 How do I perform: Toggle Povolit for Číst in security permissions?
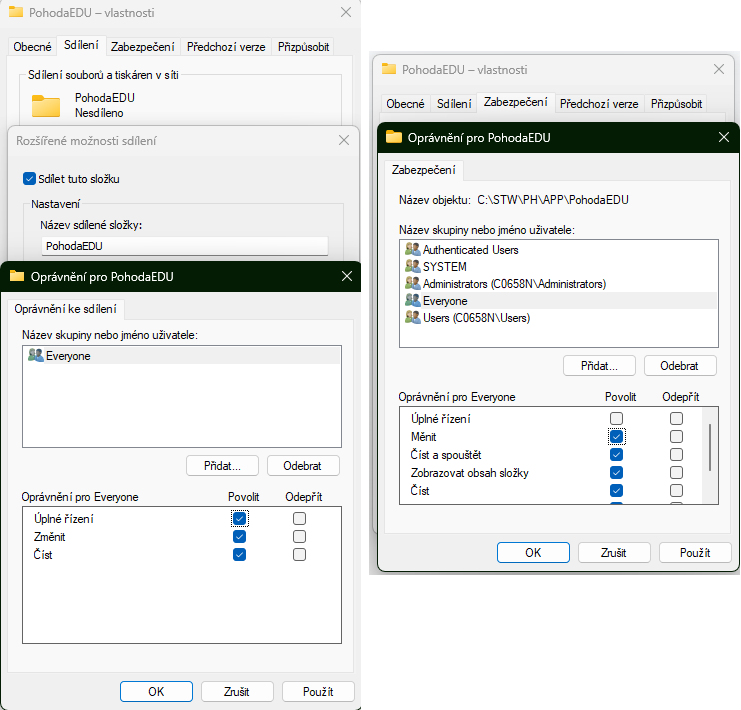(x=616, y=490)
